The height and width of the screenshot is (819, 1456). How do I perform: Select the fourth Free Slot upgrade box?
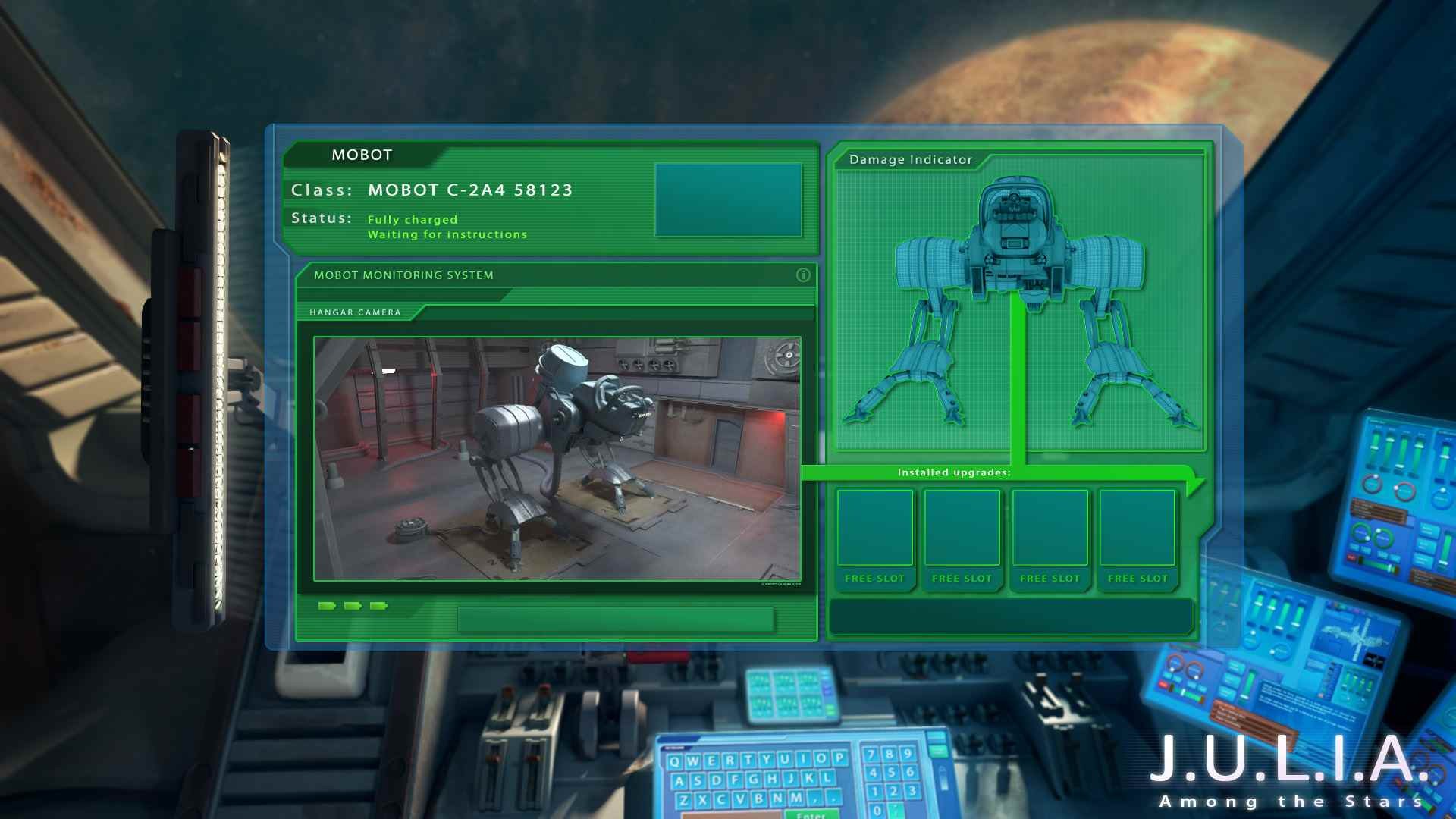point(1137,529)
